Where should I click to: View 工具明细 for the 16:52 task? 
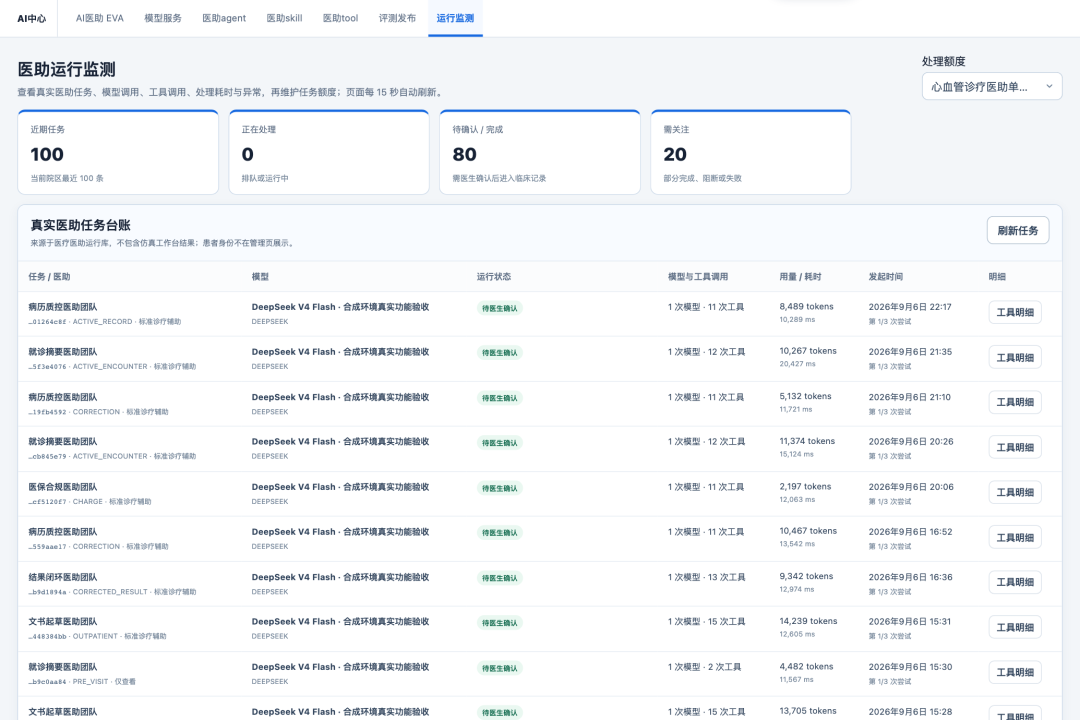pos(1015,537)
